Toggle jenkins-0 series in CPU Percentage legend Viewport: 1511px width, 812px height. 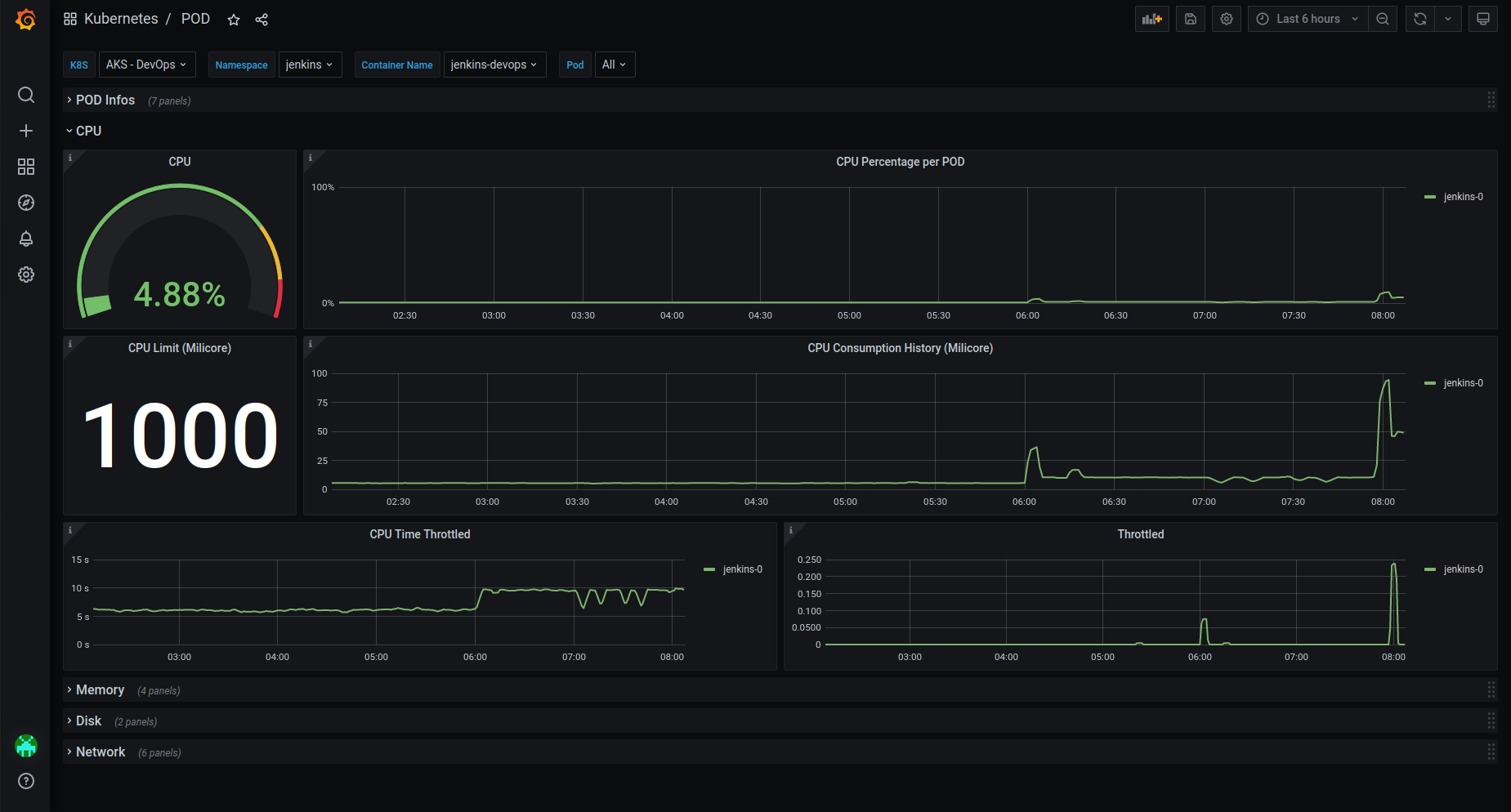[x=1463, y=197]
